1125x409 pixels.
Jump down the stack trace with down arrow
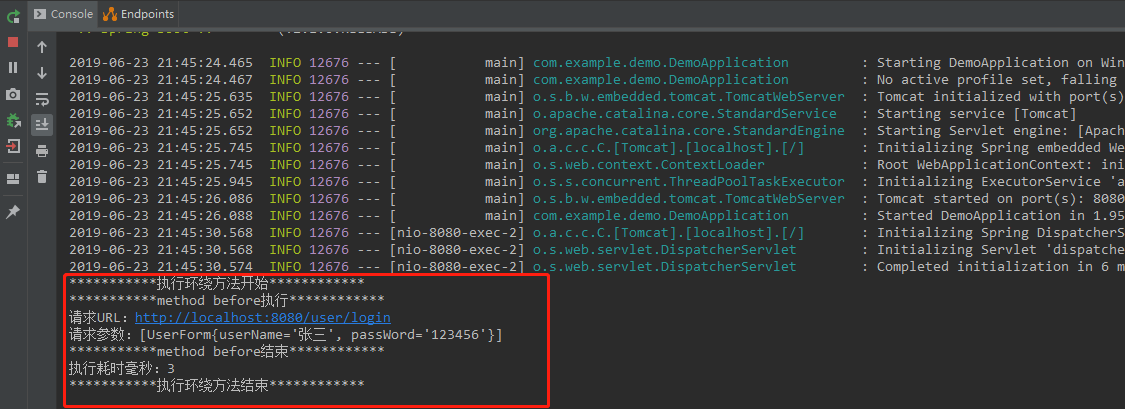tap(42, 73)
